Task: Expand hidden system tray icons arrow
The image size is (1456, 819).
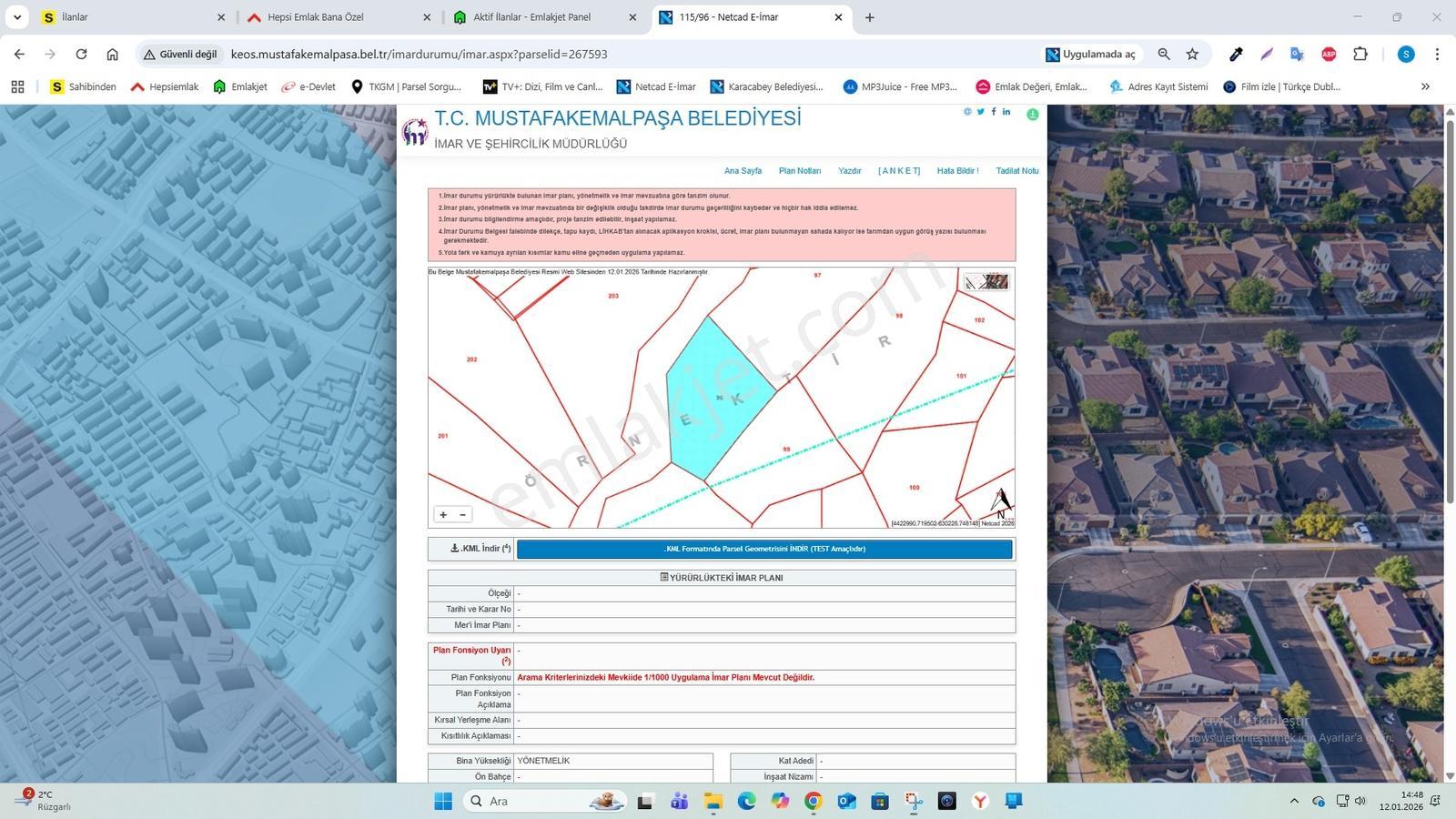Action: [x=1294, y=801]
